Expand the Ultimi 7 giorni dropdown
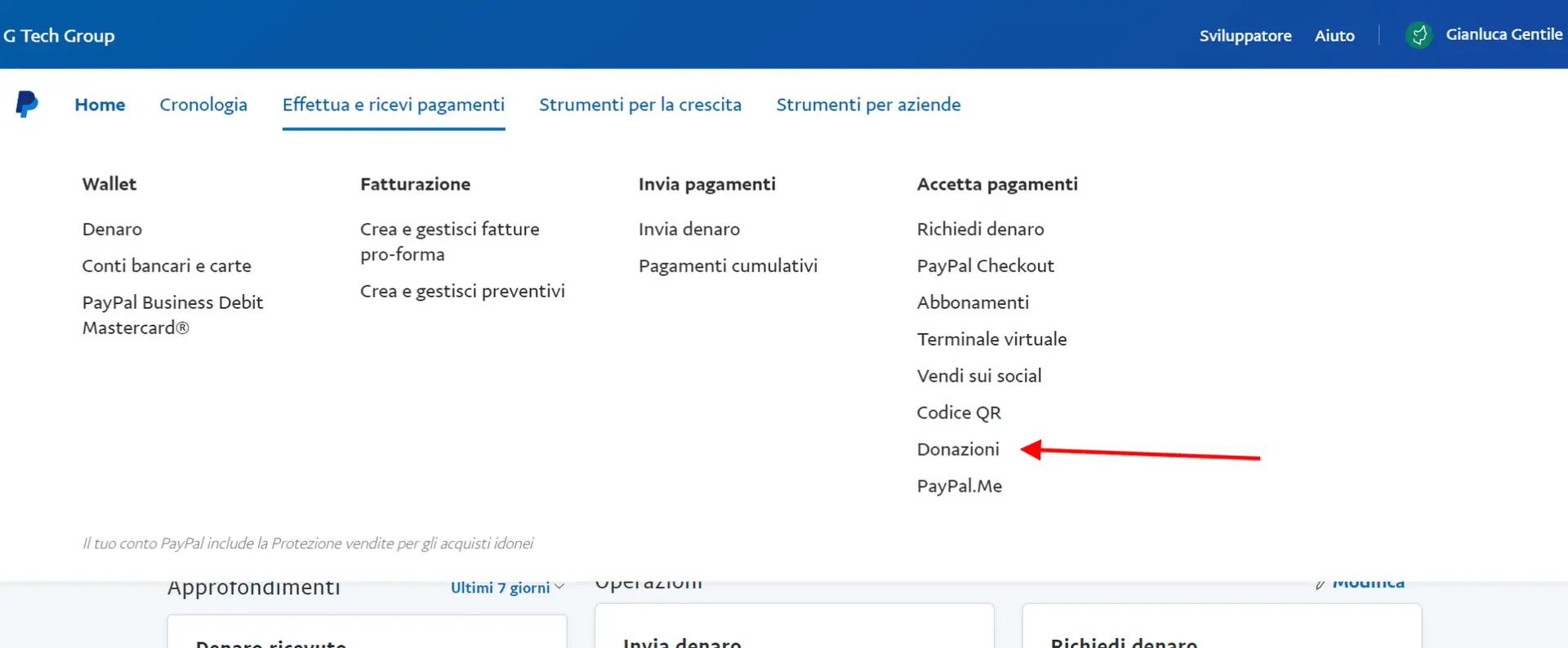1568x648 pixels. (x=507, y=588)
